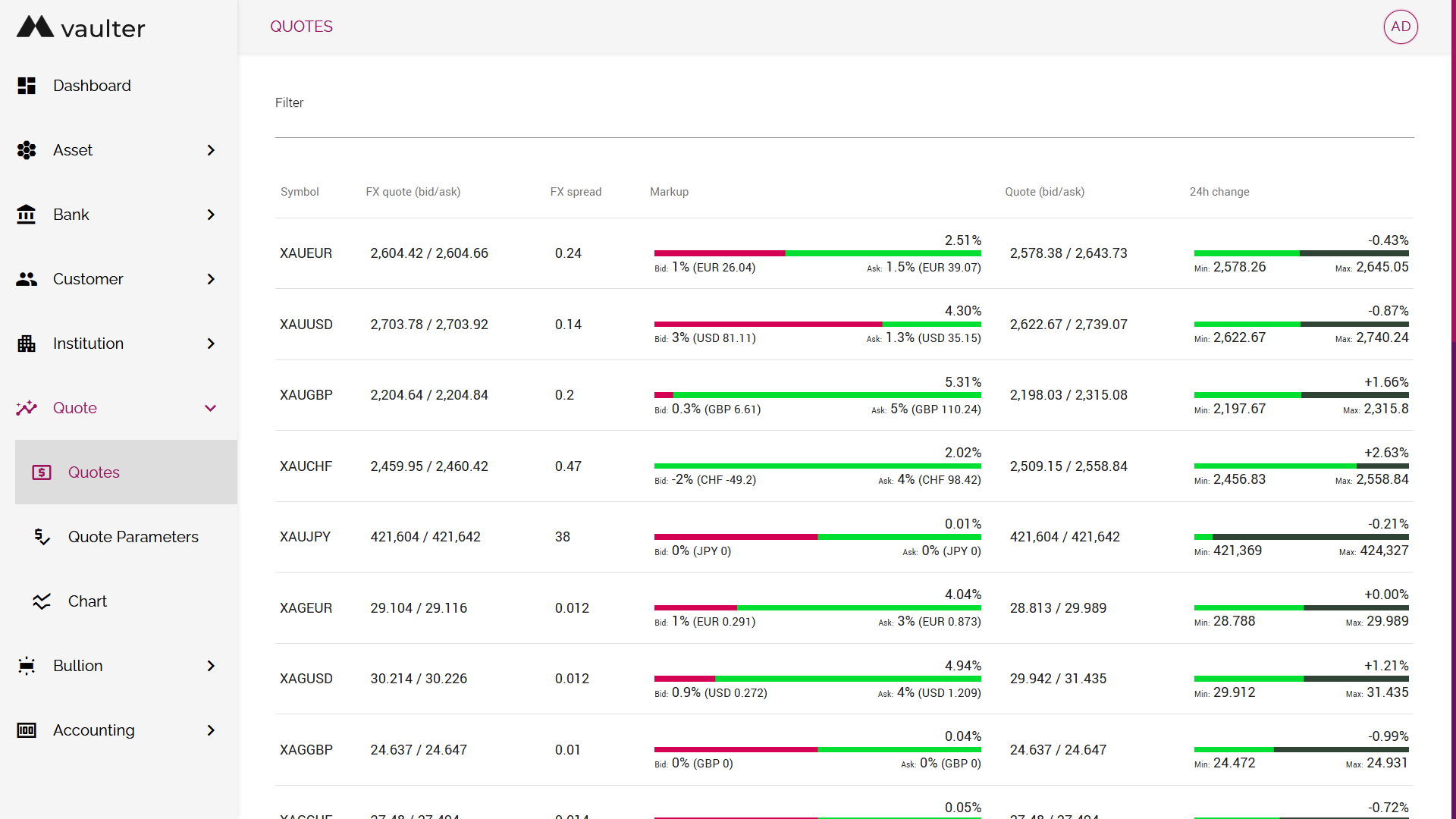The image size is (1456, 819).
Task: Select the XAGUSD symbol cell
Action: click(x=306, y=679)
